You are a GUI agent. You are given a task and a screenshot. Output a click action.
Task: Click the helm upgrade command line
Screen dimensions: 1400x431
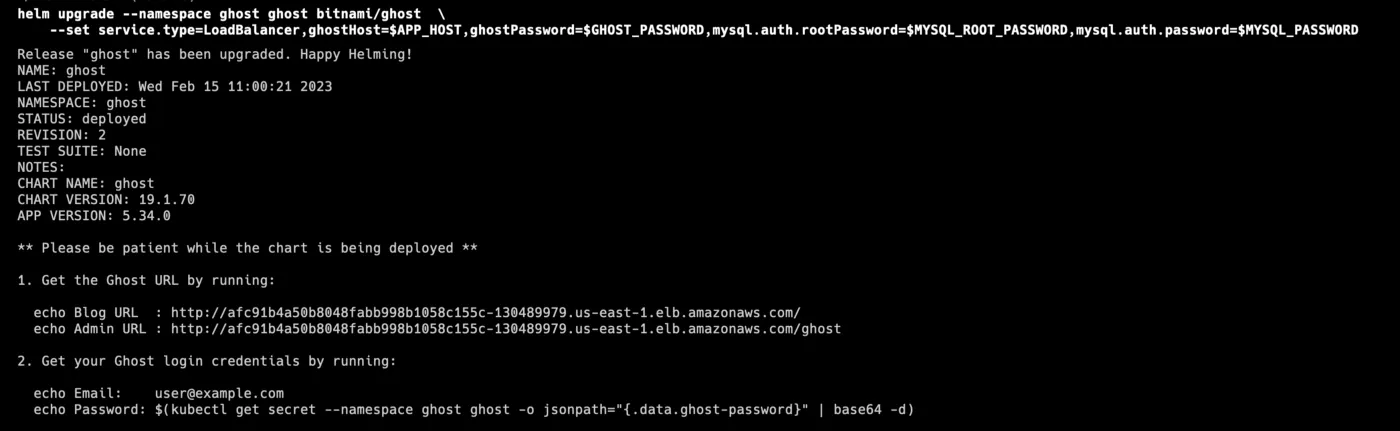(219, 14)
